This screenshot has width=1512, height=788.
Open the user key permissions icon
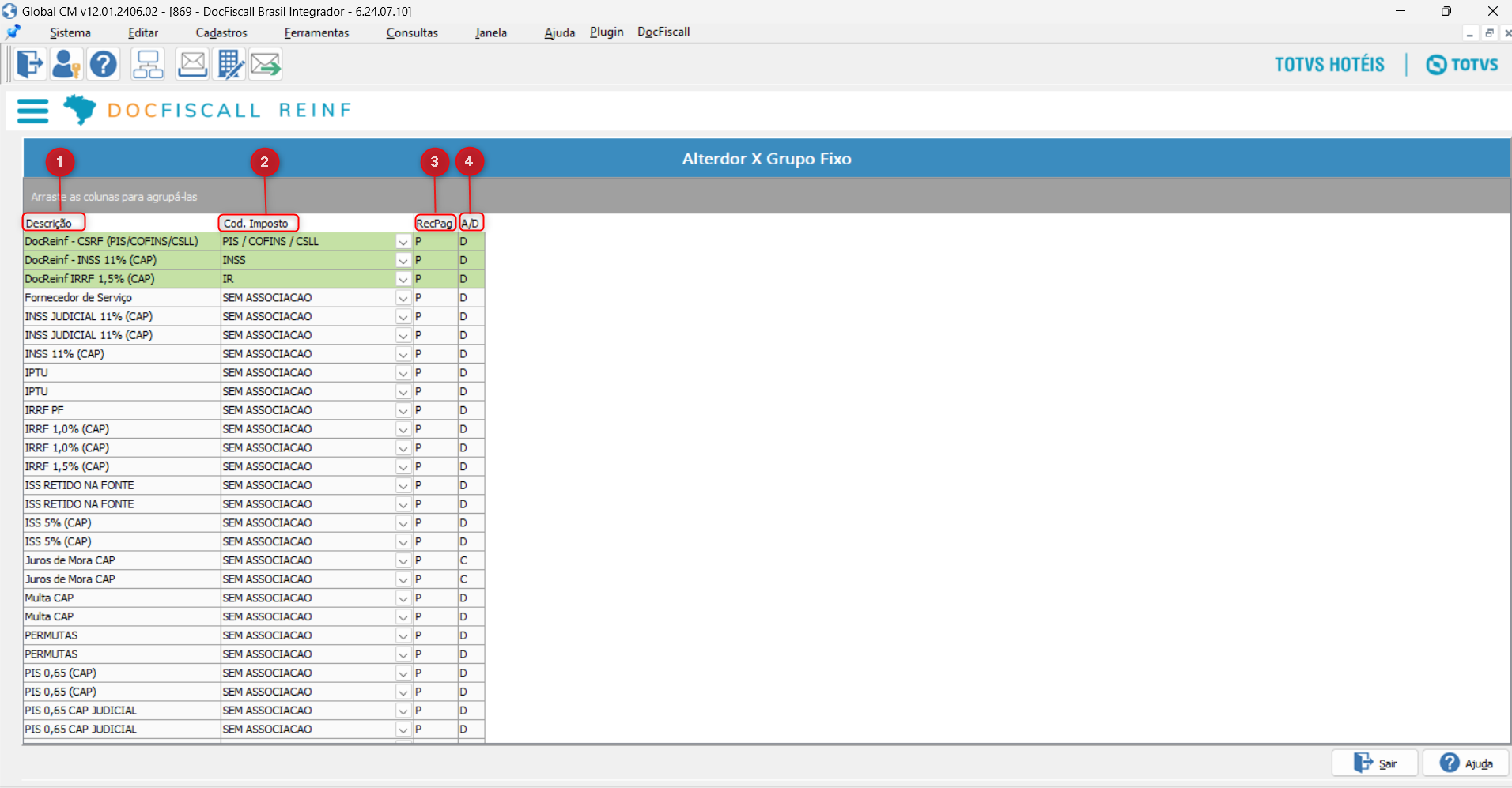pos(66,64)
